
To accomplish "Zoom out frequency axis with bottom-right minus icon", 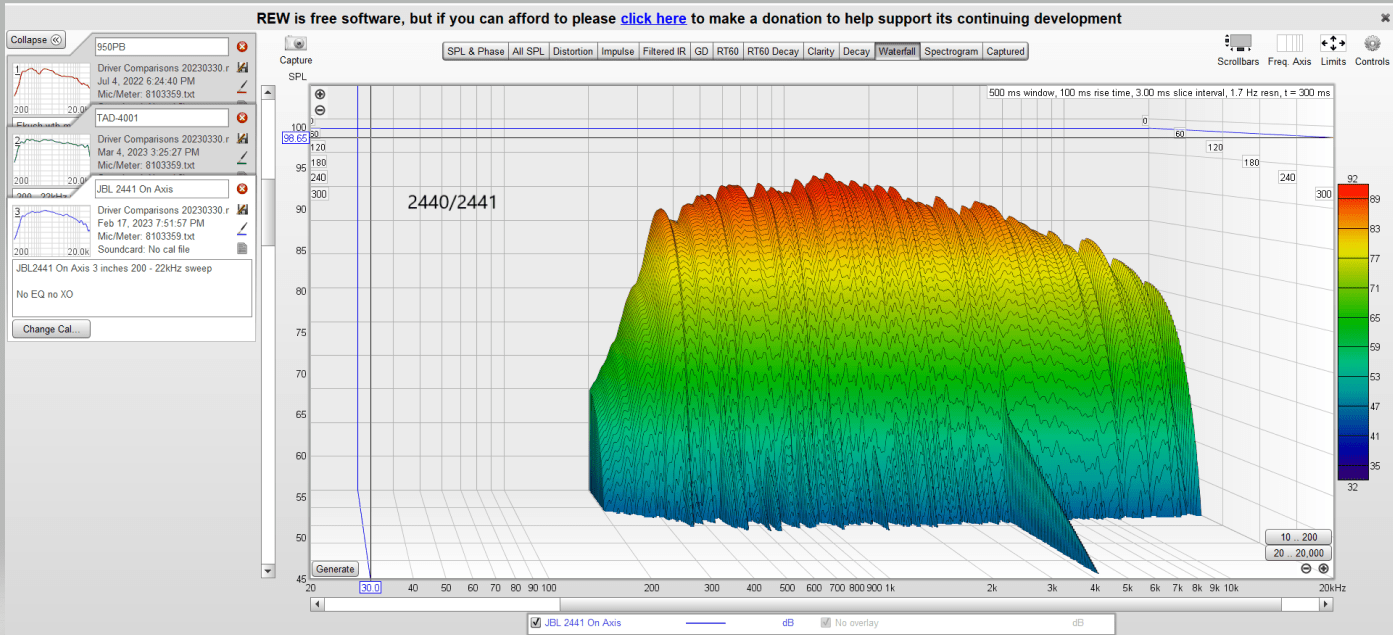I will point(1307,569).
